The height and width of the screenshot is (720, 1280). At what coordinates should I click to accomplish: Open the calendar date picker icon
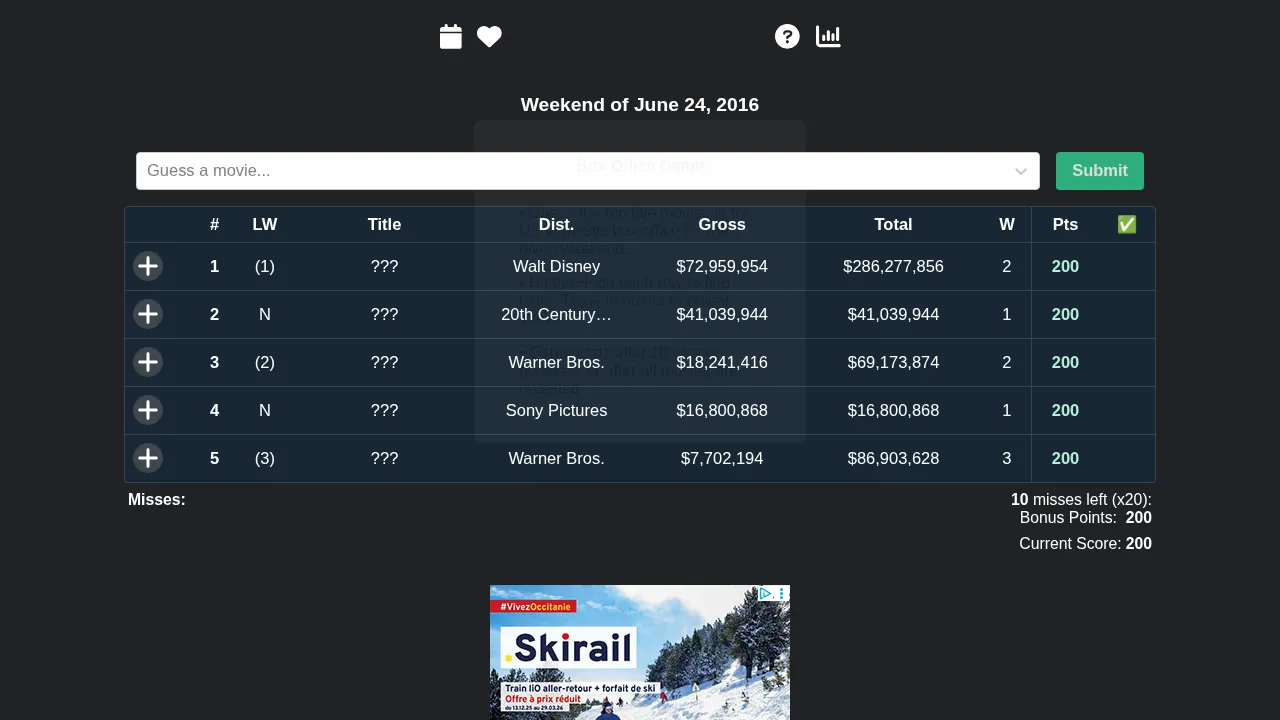point(451,37)
